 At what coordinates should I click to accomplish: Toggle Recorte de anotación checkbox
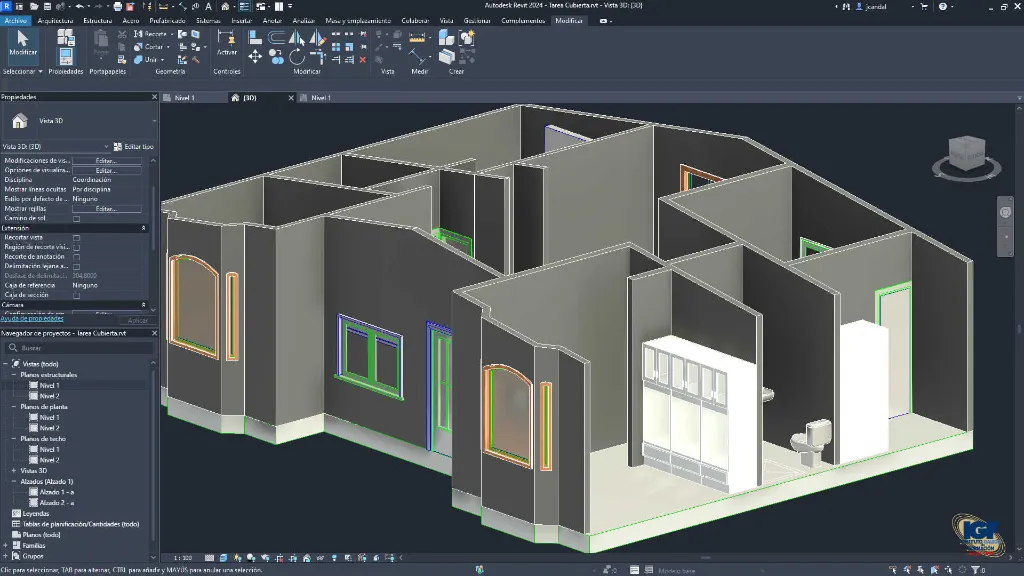coord(76,257)
